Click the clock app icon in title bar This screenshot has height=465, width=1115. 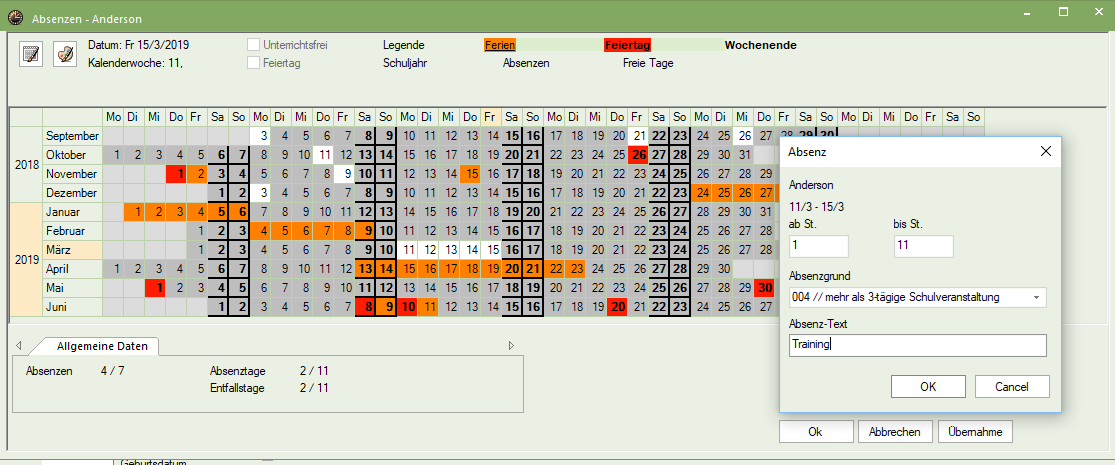(15, 18)
